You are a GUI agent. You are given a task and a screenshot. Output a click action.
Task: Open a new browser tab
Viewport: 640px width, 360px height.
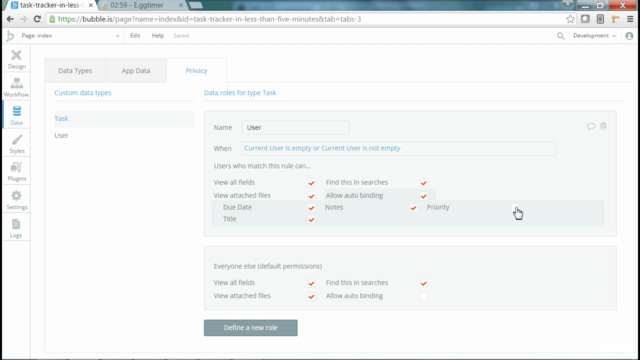196,5
